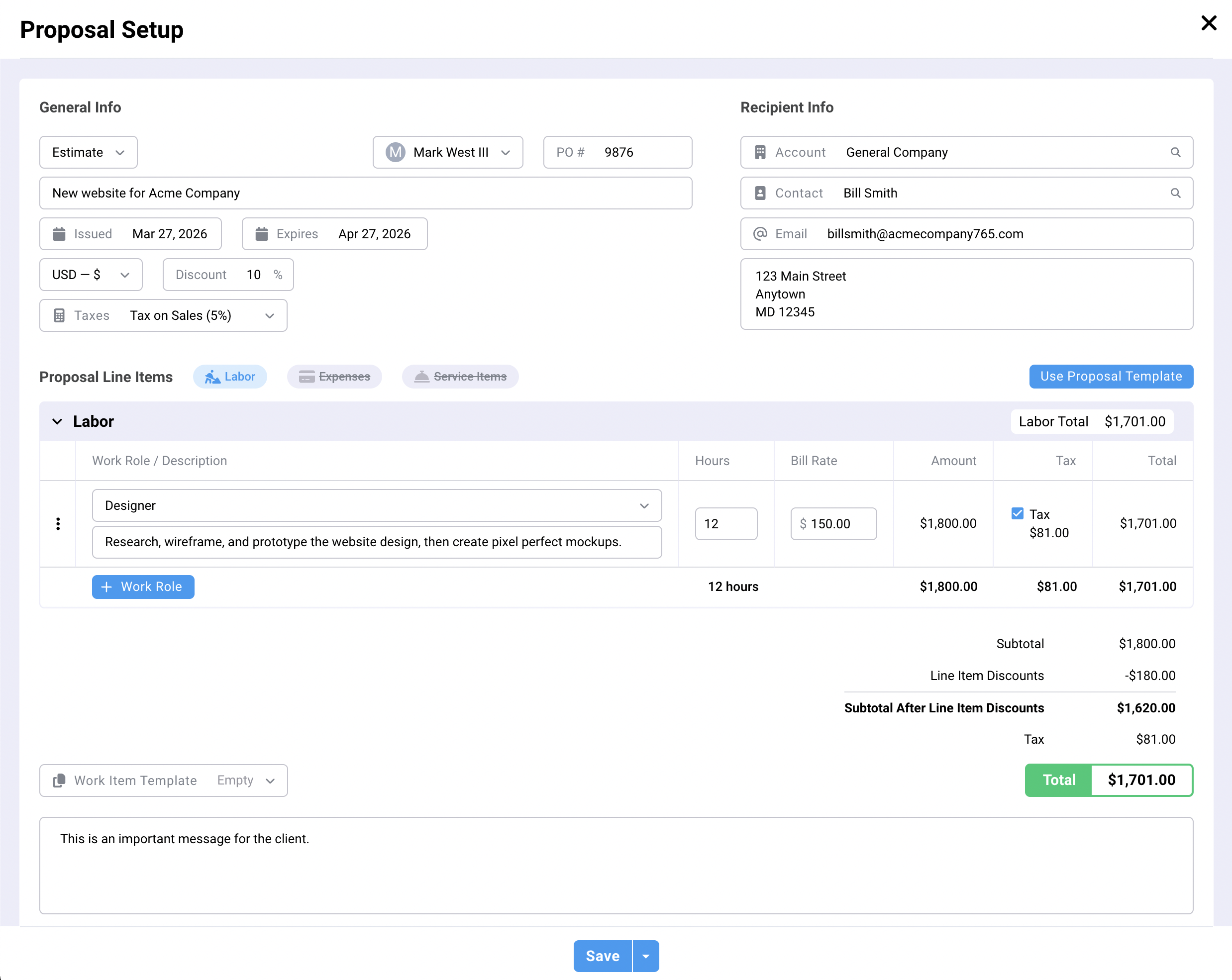Click the Mark West III avatar icon
The height and width of the screenshot is (980, 1232).
point(395,152)
